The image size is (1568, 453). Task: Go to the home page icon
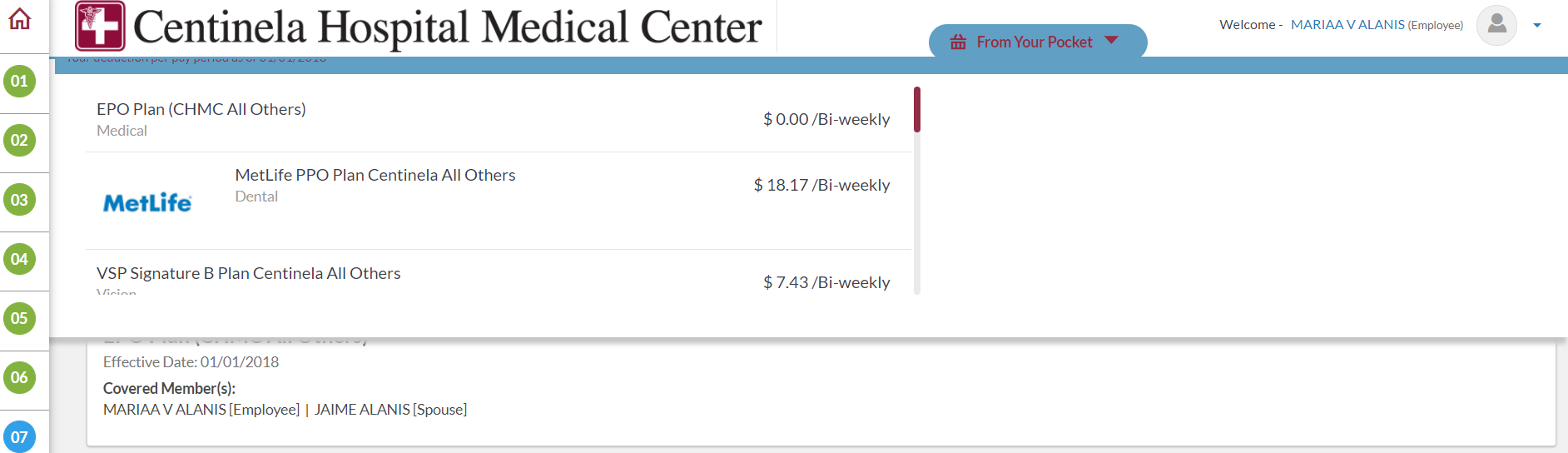20,19
